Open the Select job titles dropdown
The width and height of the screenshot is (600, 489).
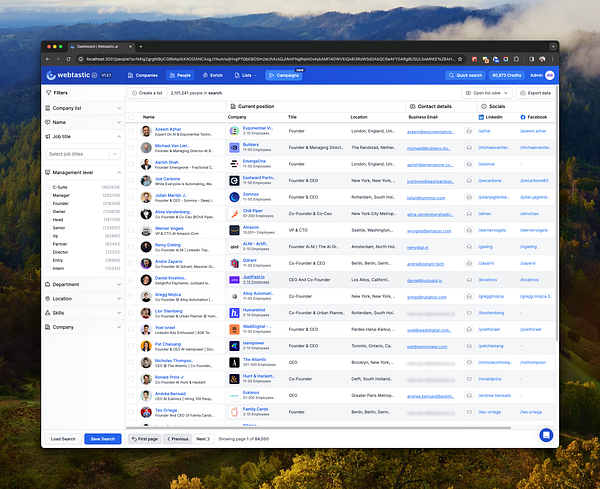point(83,154)
